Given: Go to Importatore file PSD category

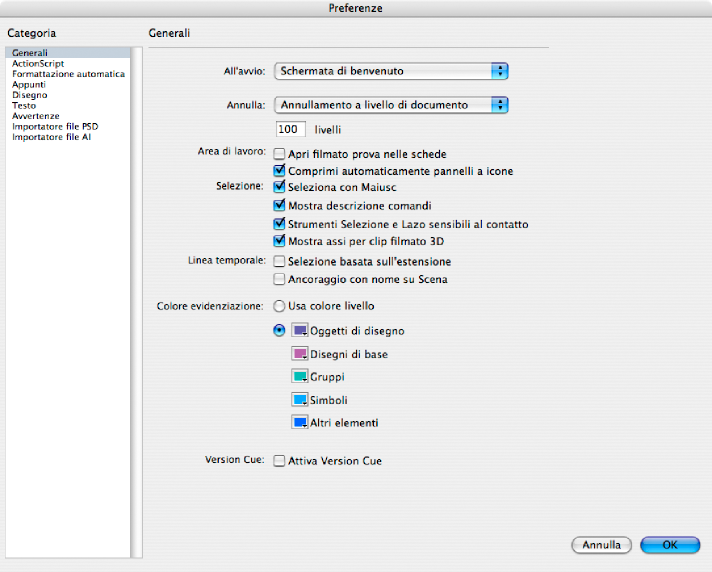Looking at the screenshot, I should point(55,127).
